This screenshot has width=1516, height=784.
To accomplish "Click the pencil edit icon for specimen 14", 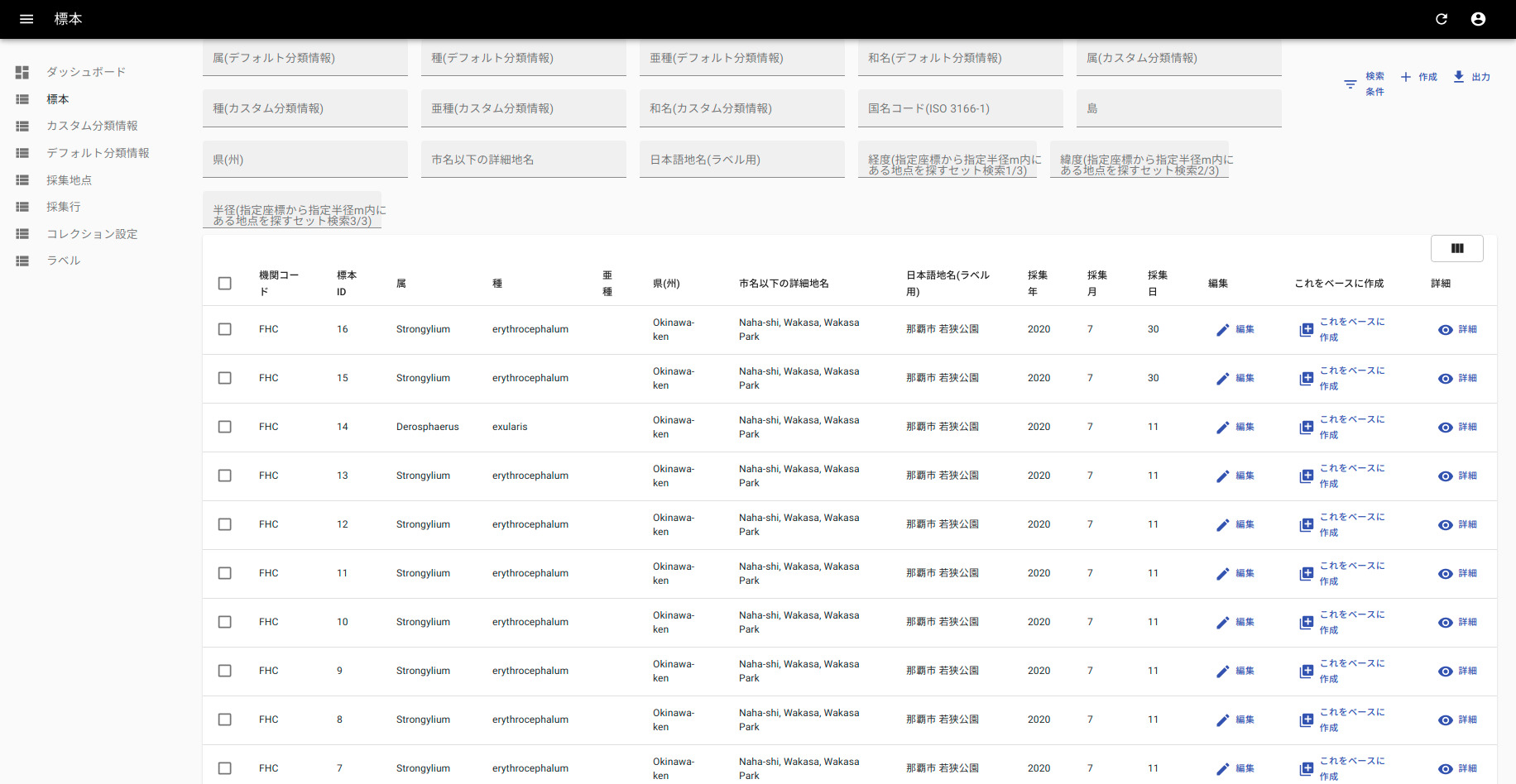I will point(1222,428).
